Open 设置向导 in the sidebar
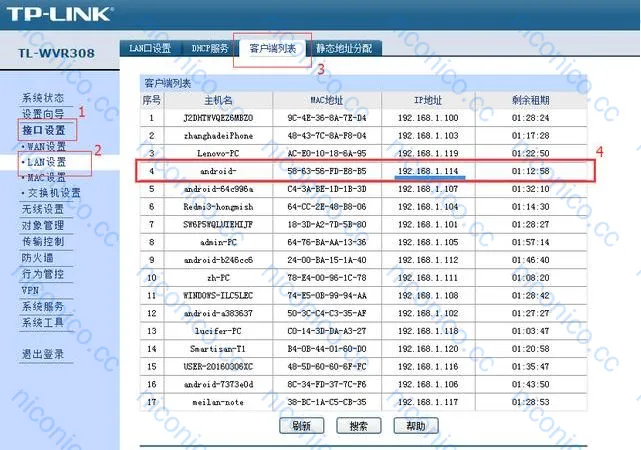Viewport: 641px width, 450px height. pos(43,114)
